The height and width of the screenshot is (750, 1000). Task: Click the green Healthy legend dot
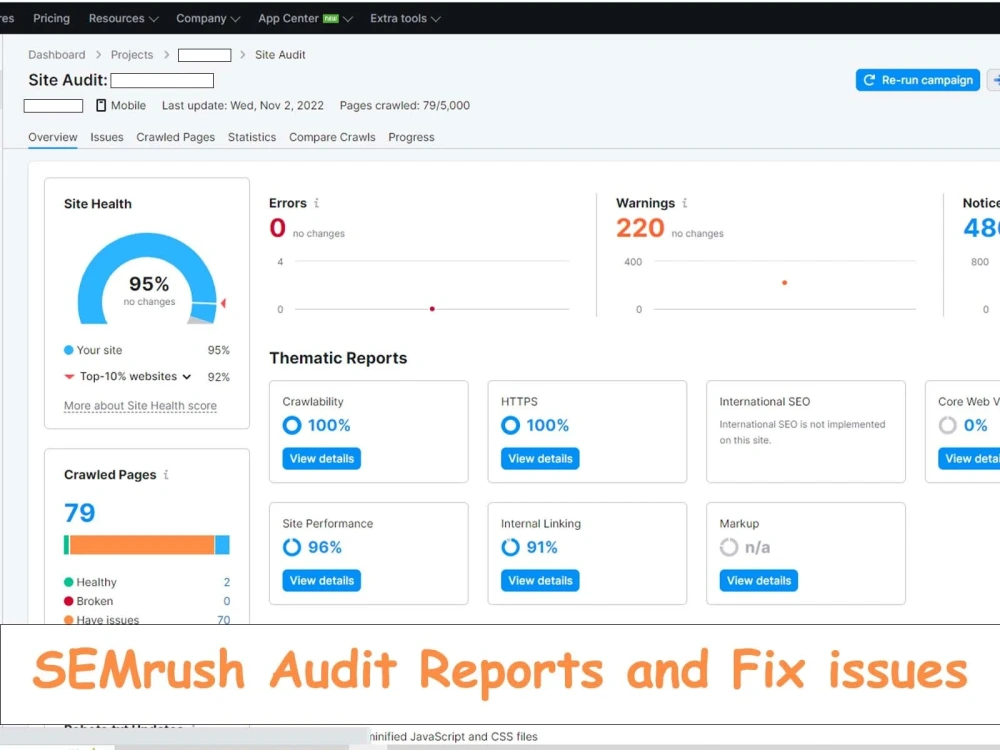pyautogui.click(x=69, y=582)
